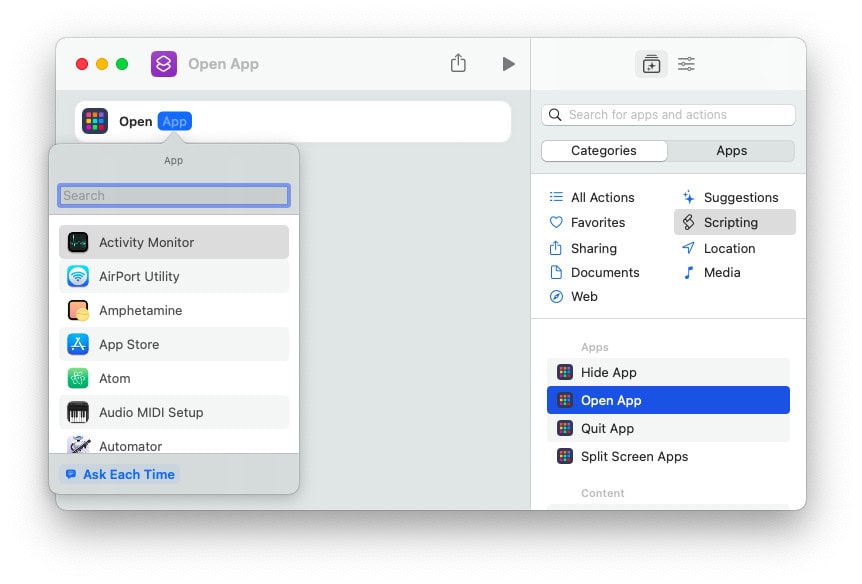Viewport: 862px width, 584px height.
Task: Click the Audio MIDI Setup keyboard icon
Action: pos(78,412)
